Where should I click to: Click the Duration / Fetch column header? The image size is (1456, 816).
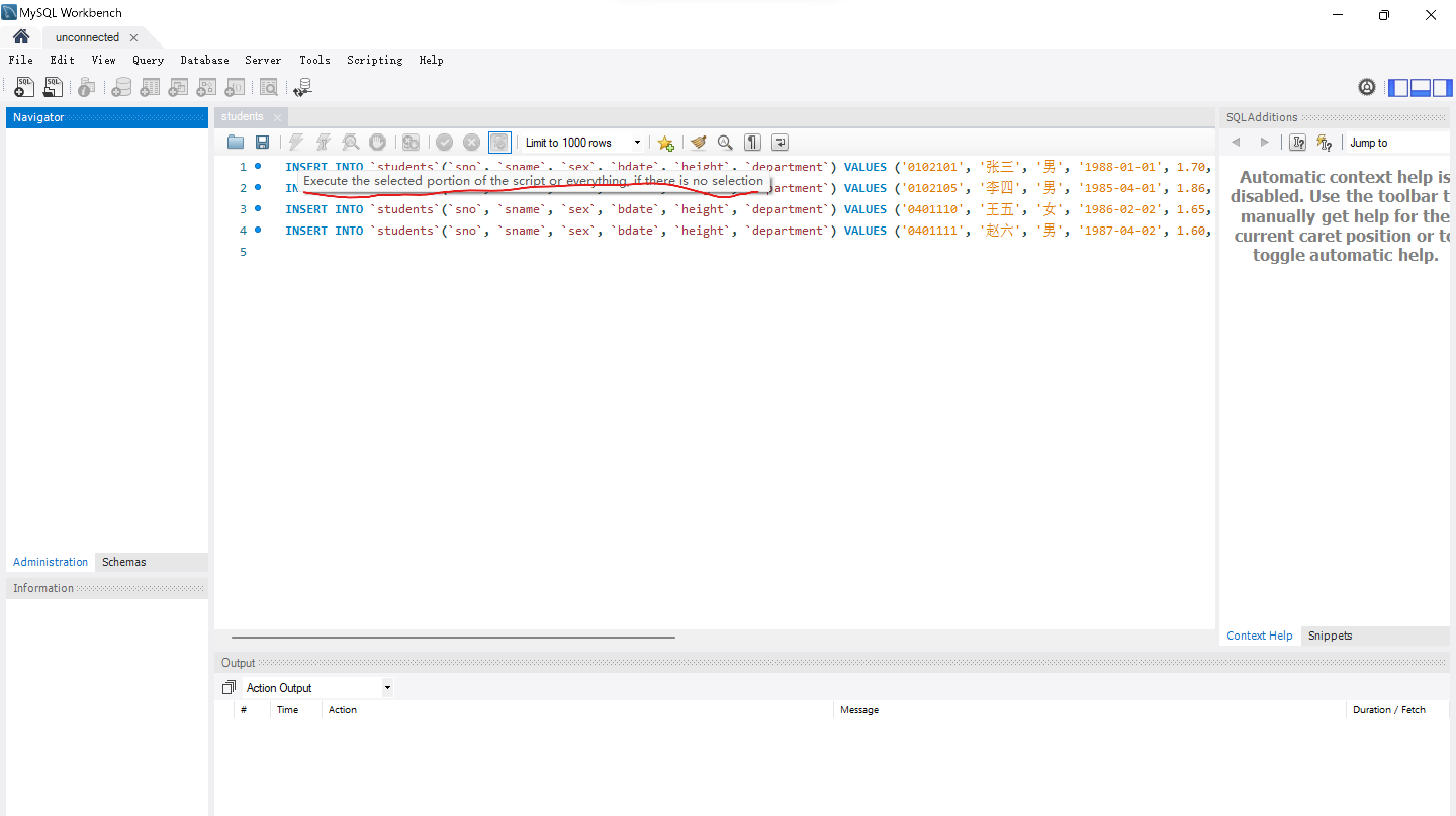tap(1389, 710)
